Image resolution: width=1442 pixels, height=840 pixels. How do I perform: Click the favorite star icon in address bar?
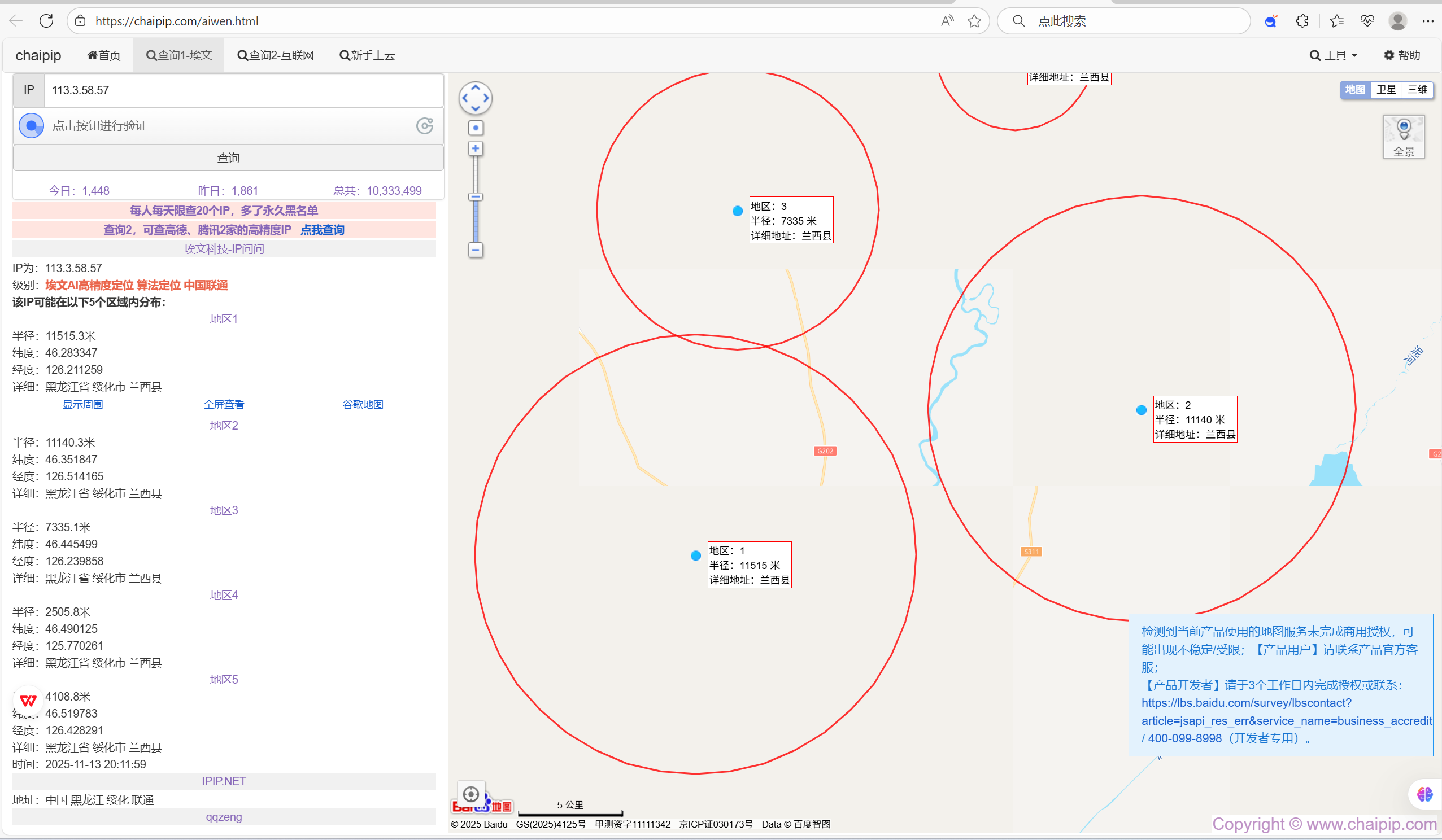tap(974, 21)
